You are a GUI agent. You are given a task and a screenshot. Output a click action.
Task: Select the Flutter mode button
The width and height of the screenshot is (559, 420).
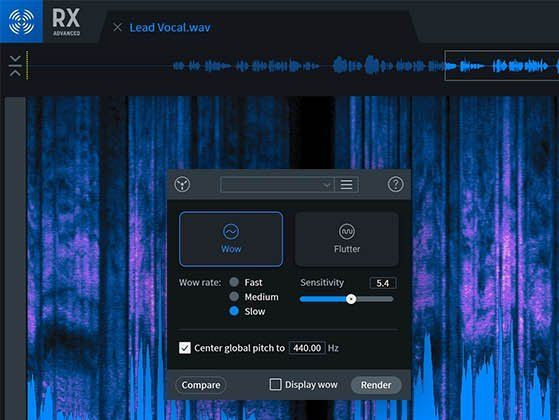[347, 239]
